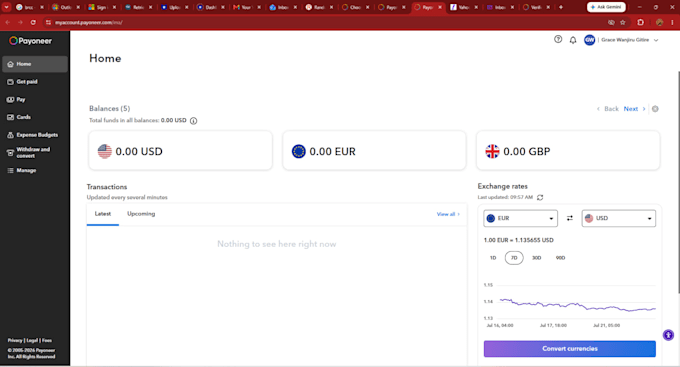Click the total funds info icon
The image size is (680, 367).
pyautogui.click(x=193, y=121)
